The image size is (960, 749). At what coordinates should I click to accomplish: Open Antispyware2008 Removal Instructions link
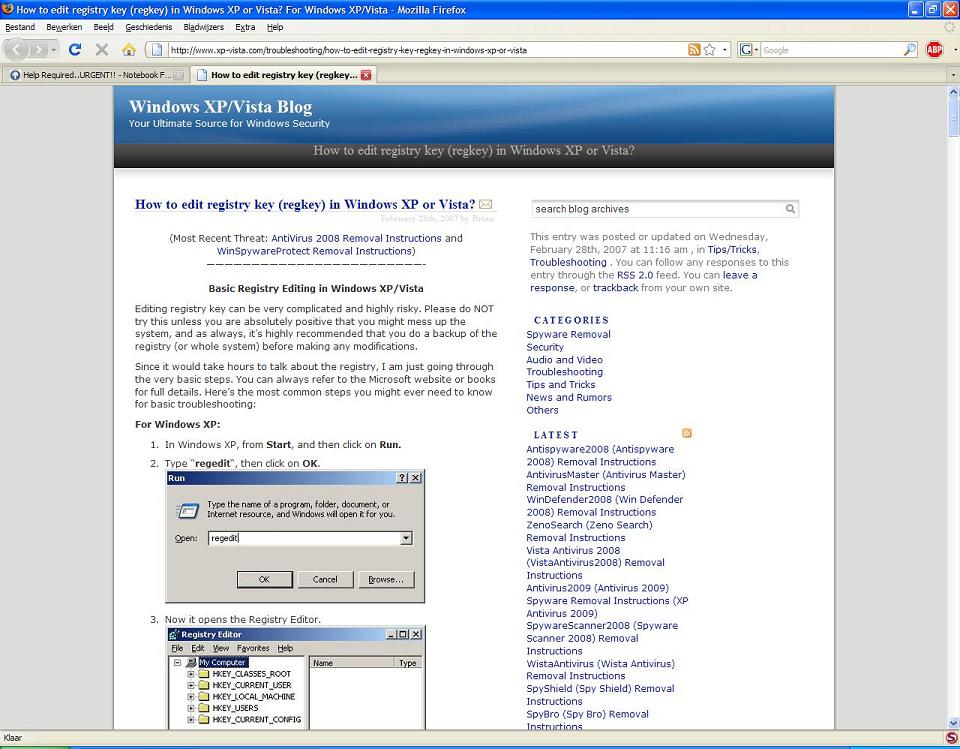coord(600,456)
